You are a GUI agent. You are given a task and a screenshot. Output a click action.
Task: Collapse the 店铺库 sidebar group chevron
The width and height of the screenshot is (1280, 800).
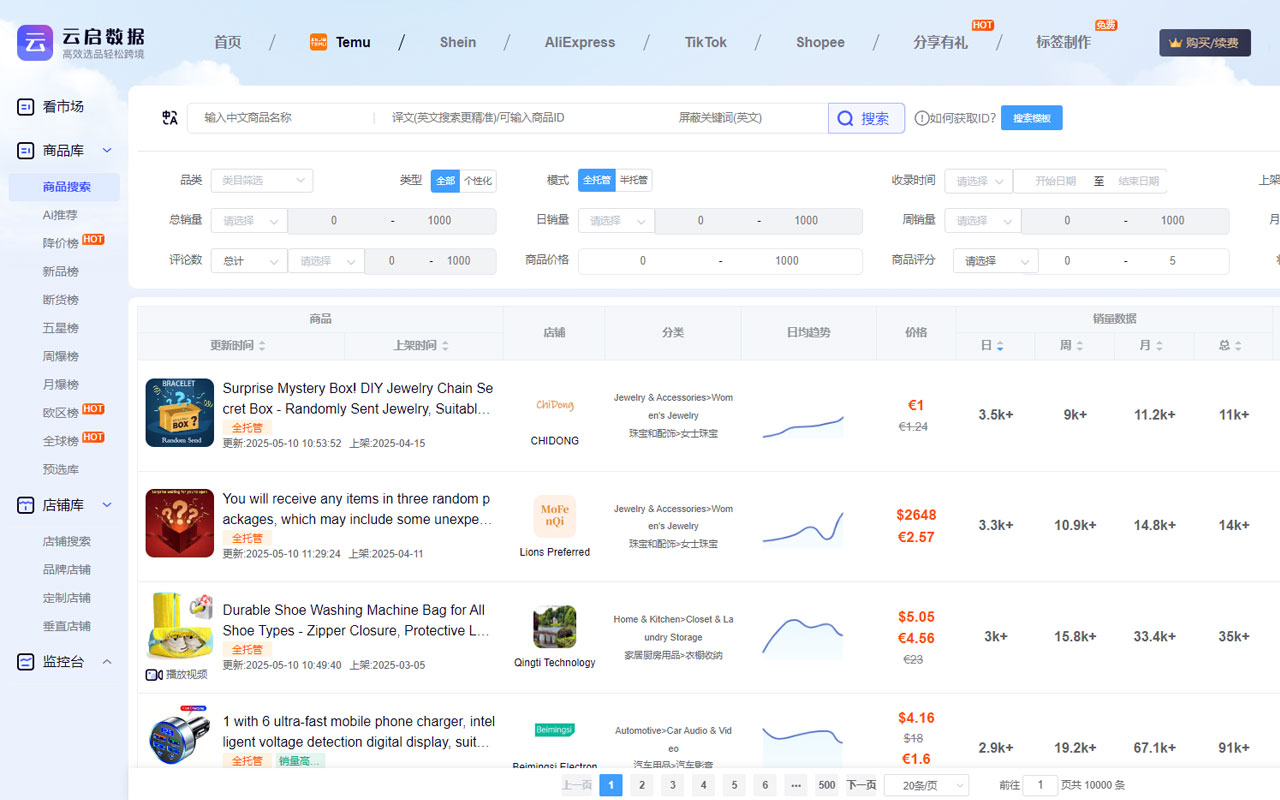click(107, 506)
